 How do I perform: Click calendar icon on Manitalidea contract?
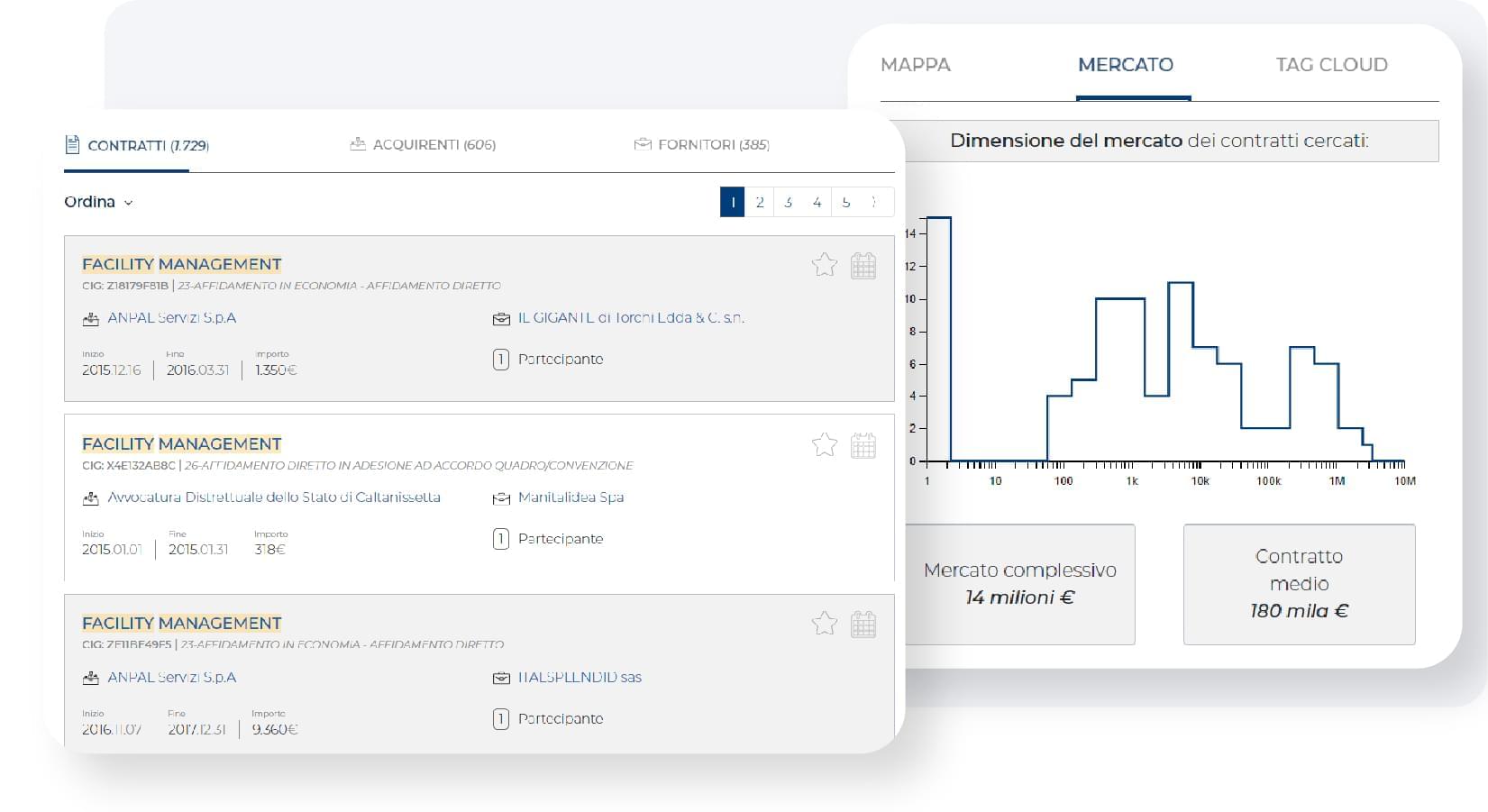point(863,444)
